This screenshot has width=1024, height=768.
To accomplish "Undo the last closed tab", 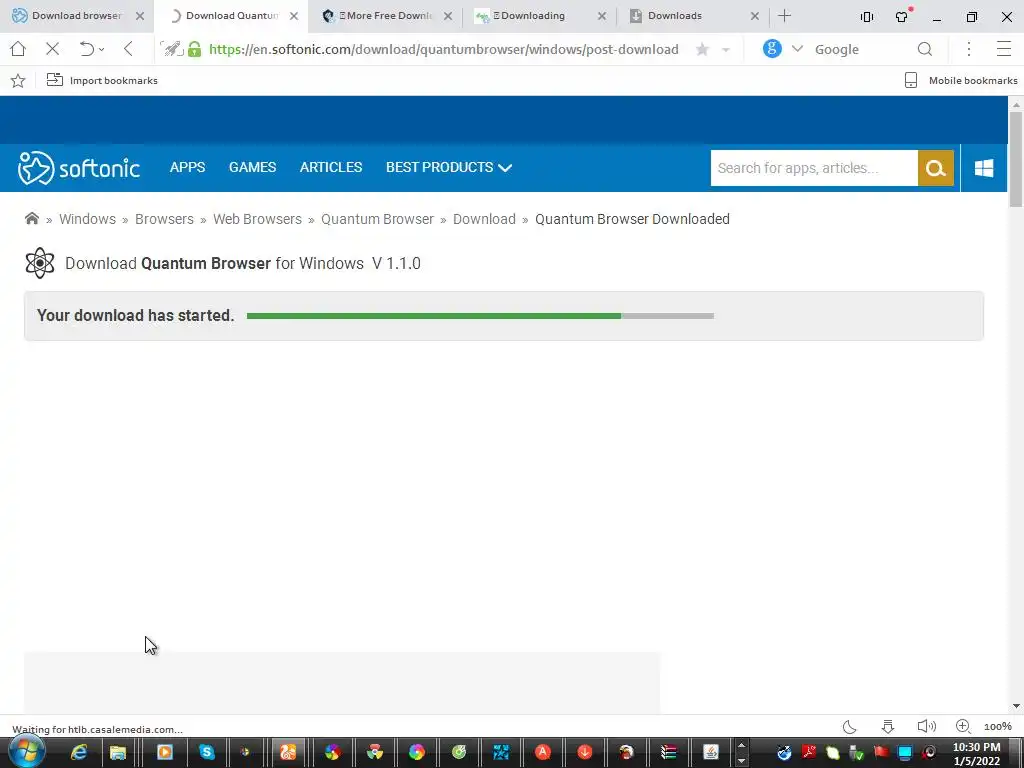I will pyautogui.click(x=86, y=49).
